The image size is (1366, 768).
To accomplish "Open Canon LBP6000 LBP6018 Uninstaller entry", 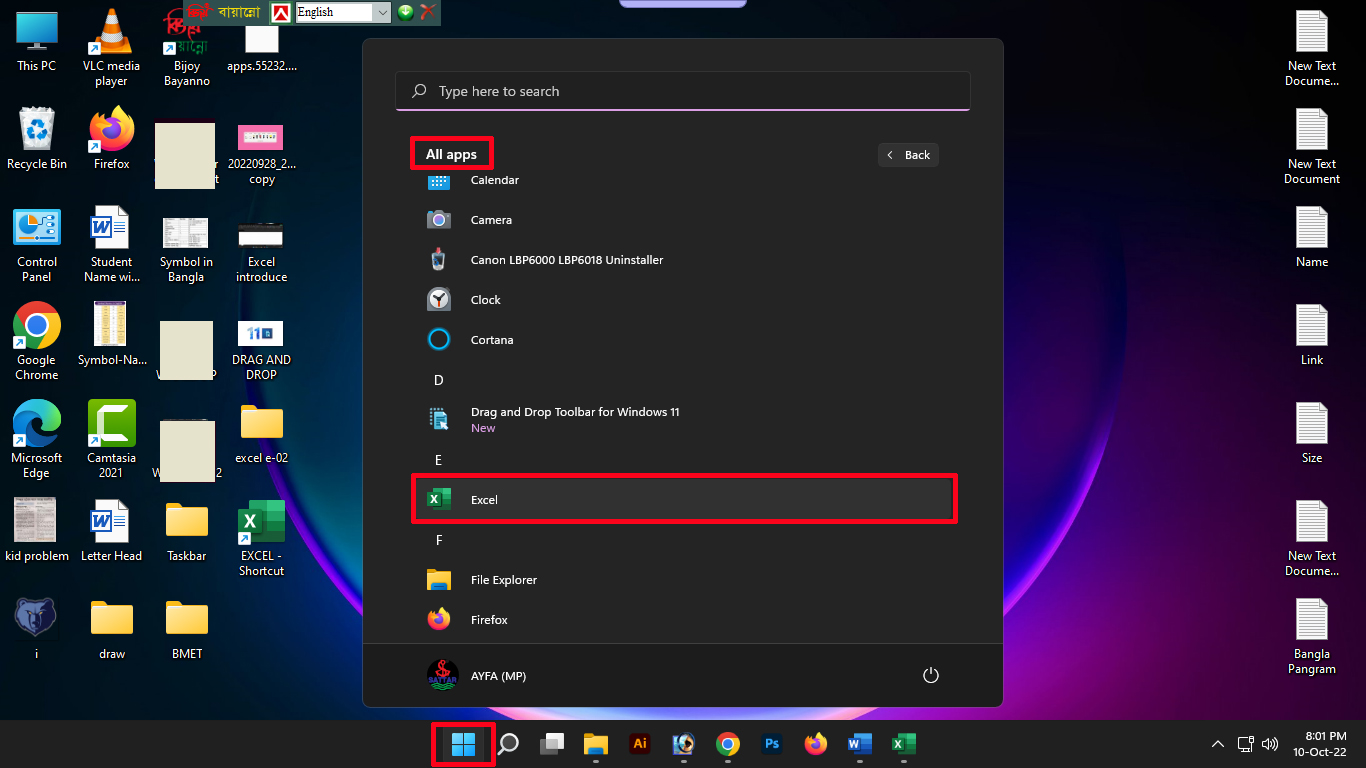I will coord(684,260).
